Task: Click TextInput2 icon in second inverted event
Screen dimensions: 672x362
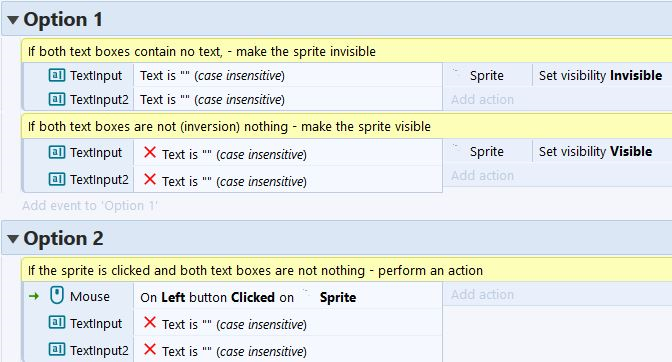Action: tap(57, 179)
